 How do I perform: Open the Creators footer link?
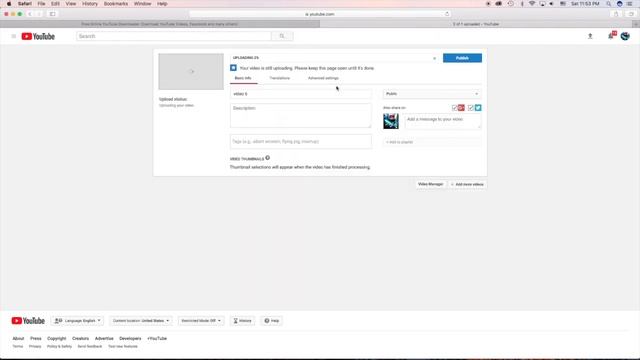point(80,338)
